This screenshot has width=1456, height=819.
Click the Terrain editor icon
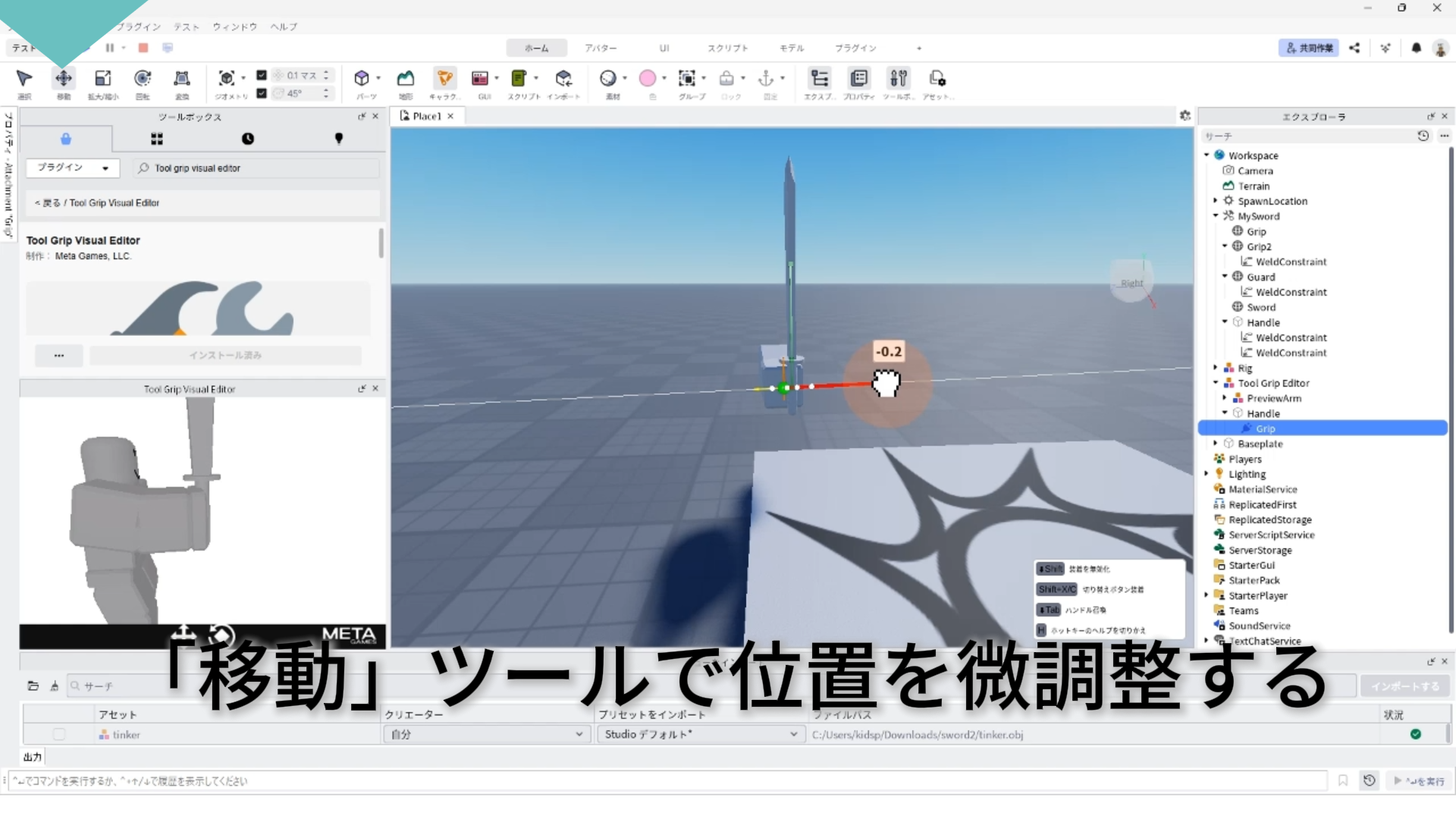point(406,78)
